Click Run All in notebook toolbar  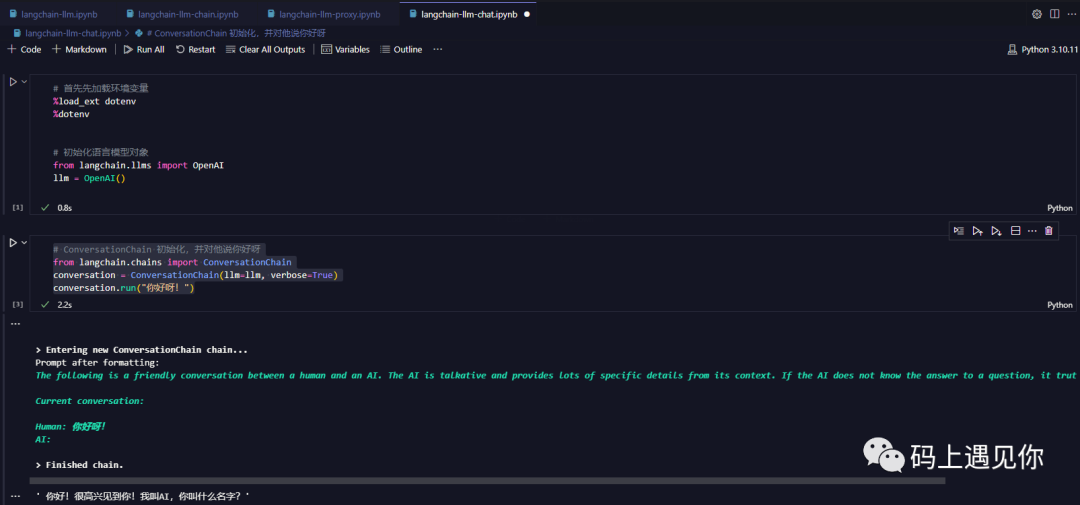pyautogui.click(x=144, y=50)
